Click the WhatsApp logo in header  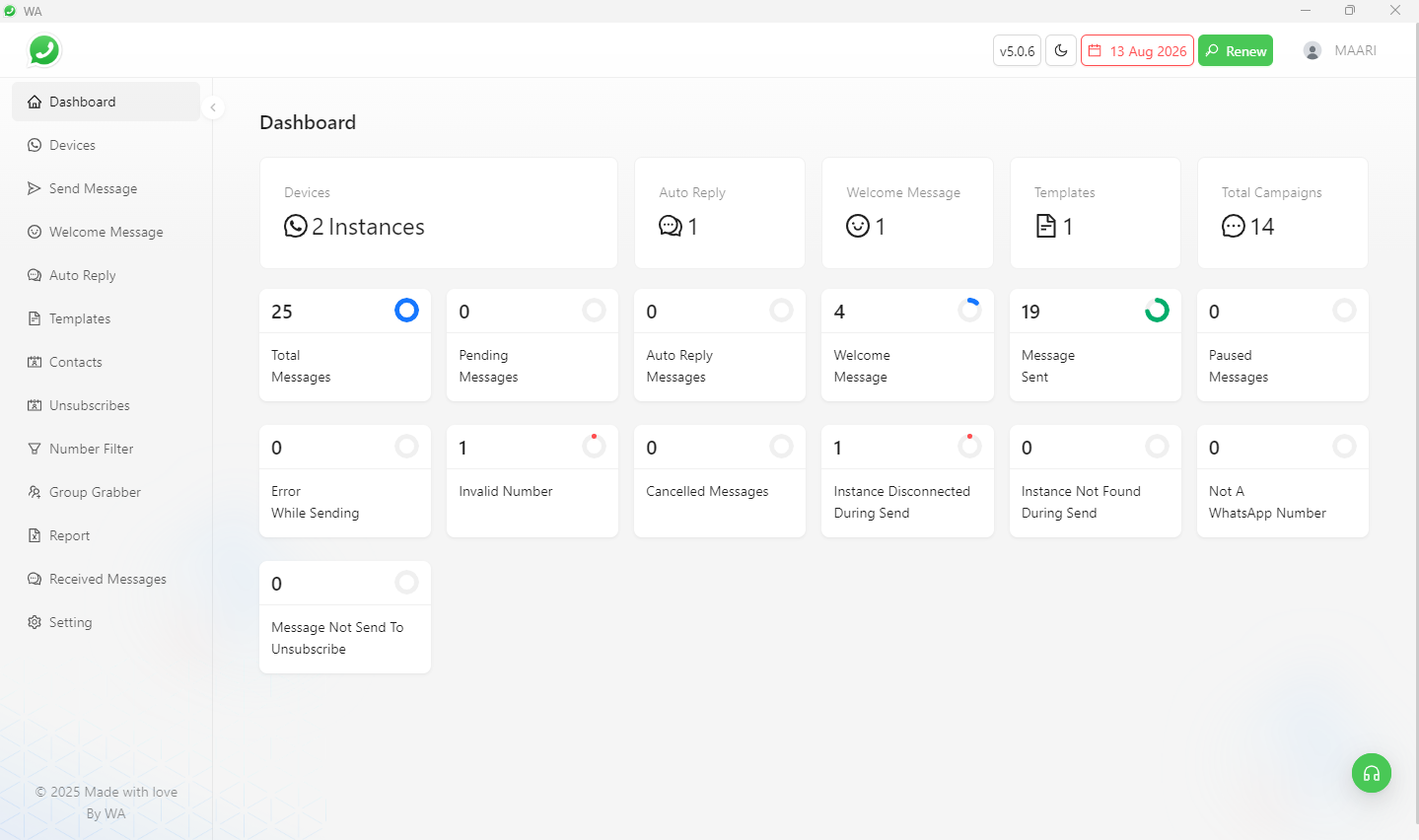coord(44,50)
